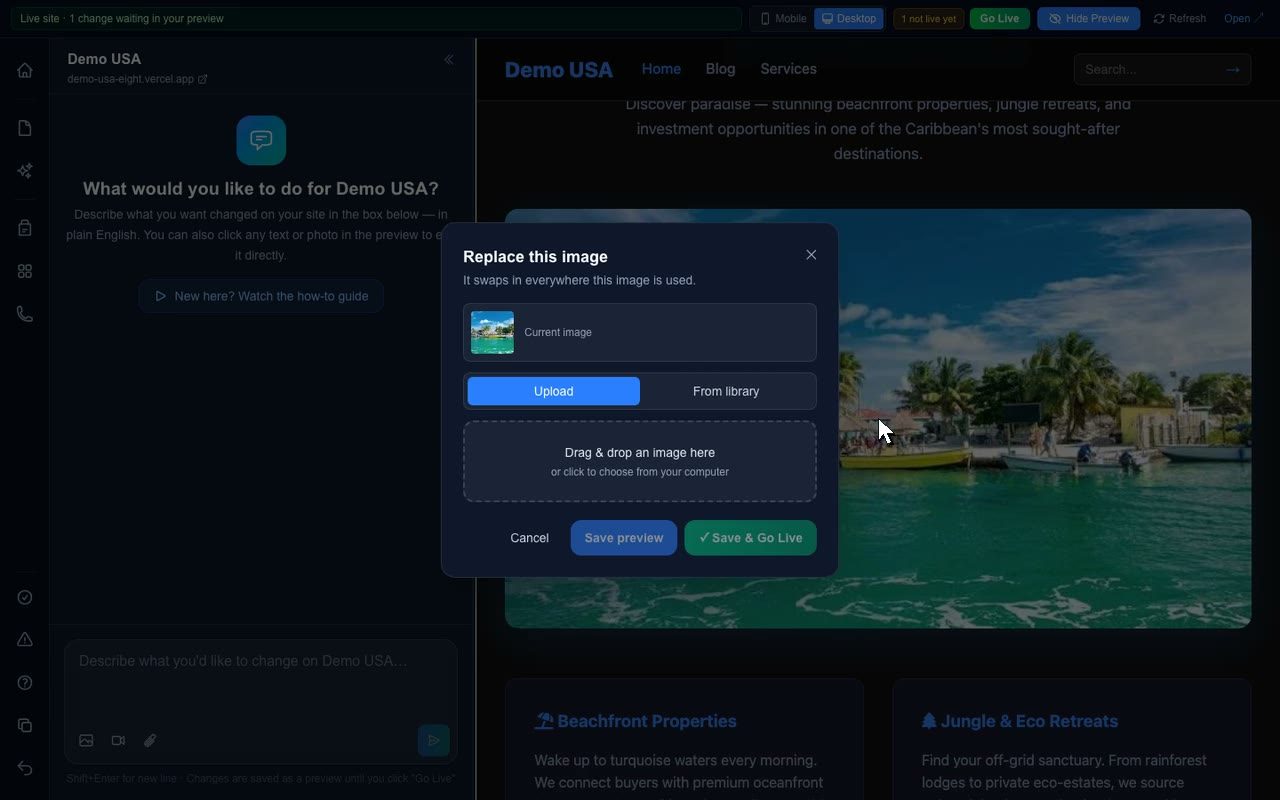The image size is (1280, 800).
Task: Attach an image using the picture icon
Action: pos(86,741)
